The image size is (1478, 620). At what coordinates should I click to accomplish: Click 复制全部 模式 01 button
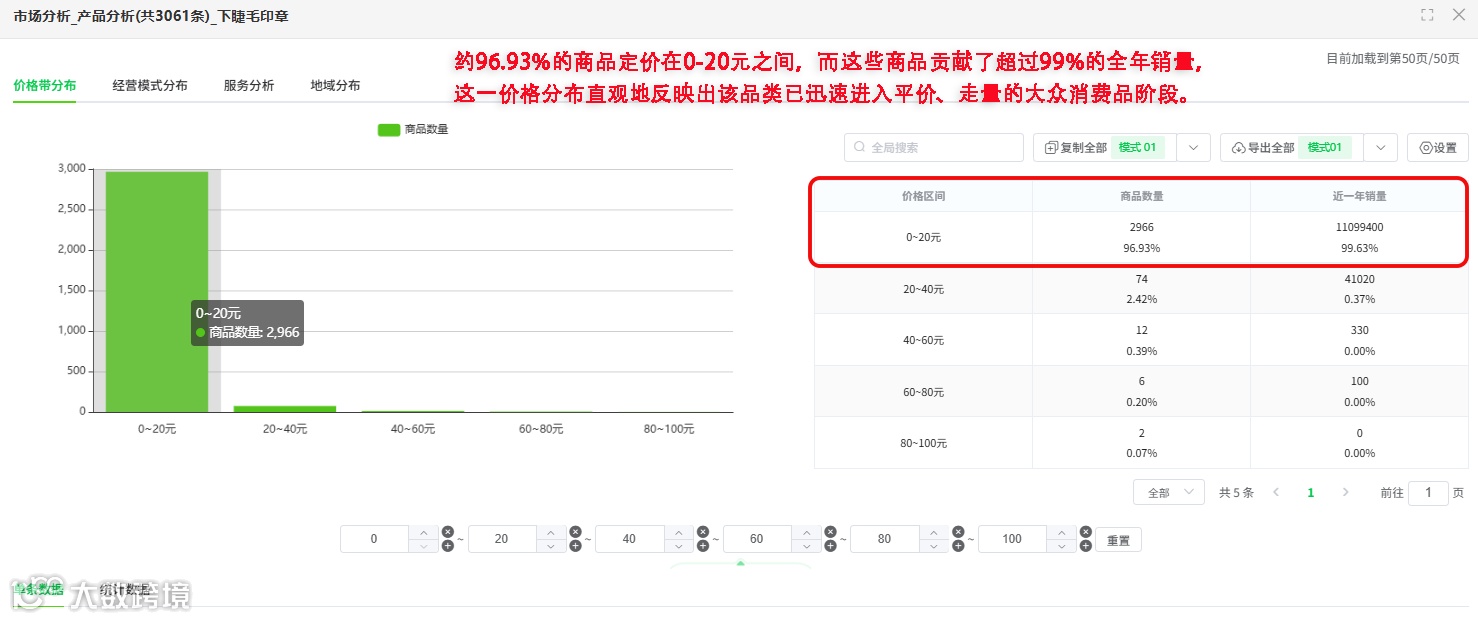[x=1104, y=148]
